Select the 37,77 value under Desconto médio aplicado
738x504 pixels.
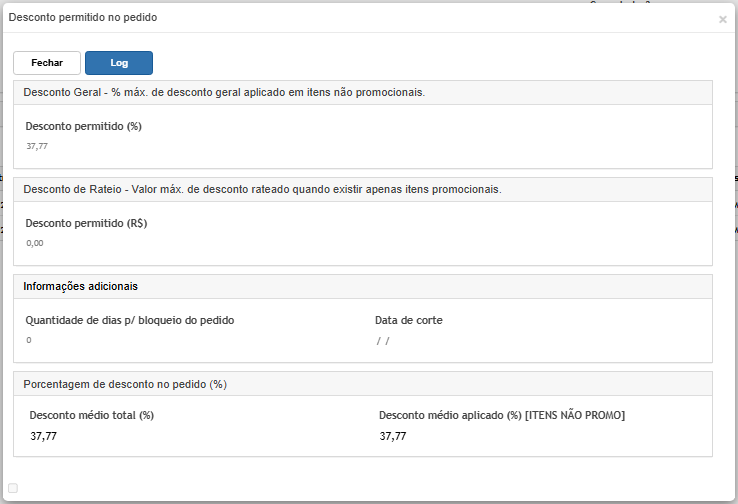[393, 436]
